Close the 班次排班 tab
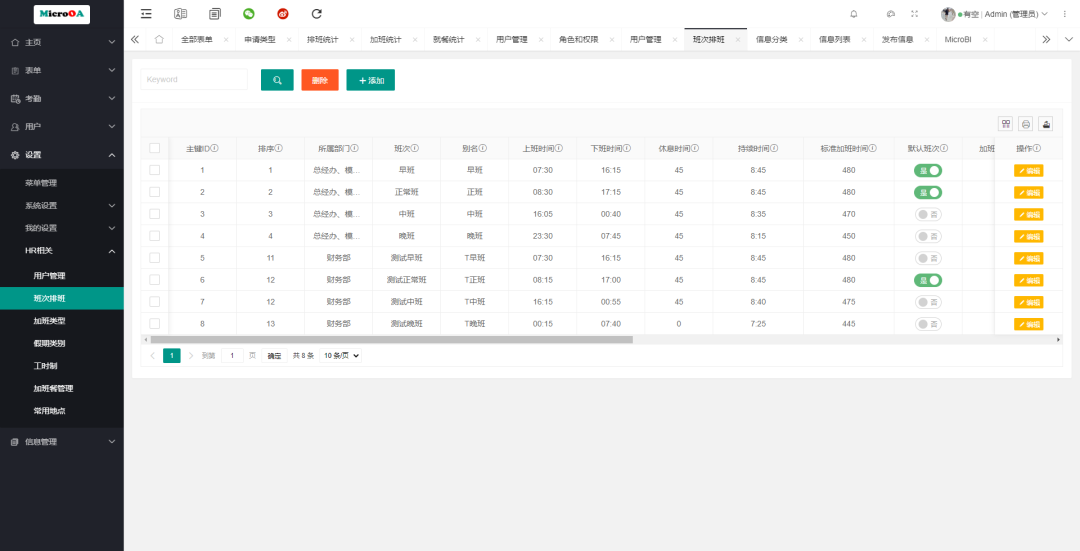The width and height of the screenshot is (1080, 551). pos(738,40)
